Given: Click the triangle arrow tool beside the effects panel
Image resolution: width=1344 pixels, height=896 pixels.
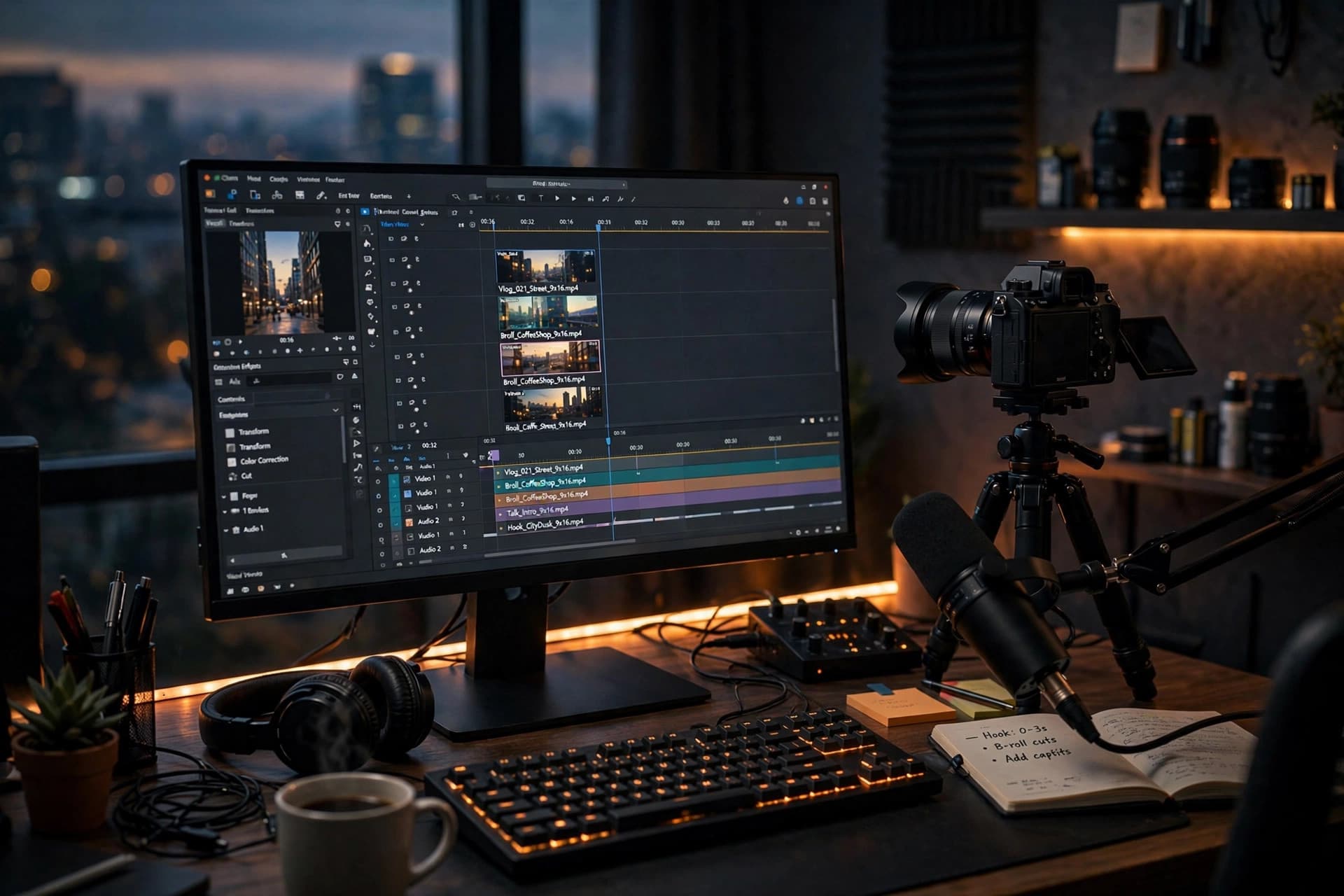Looking at the screenshot, I should pos(356,443).
